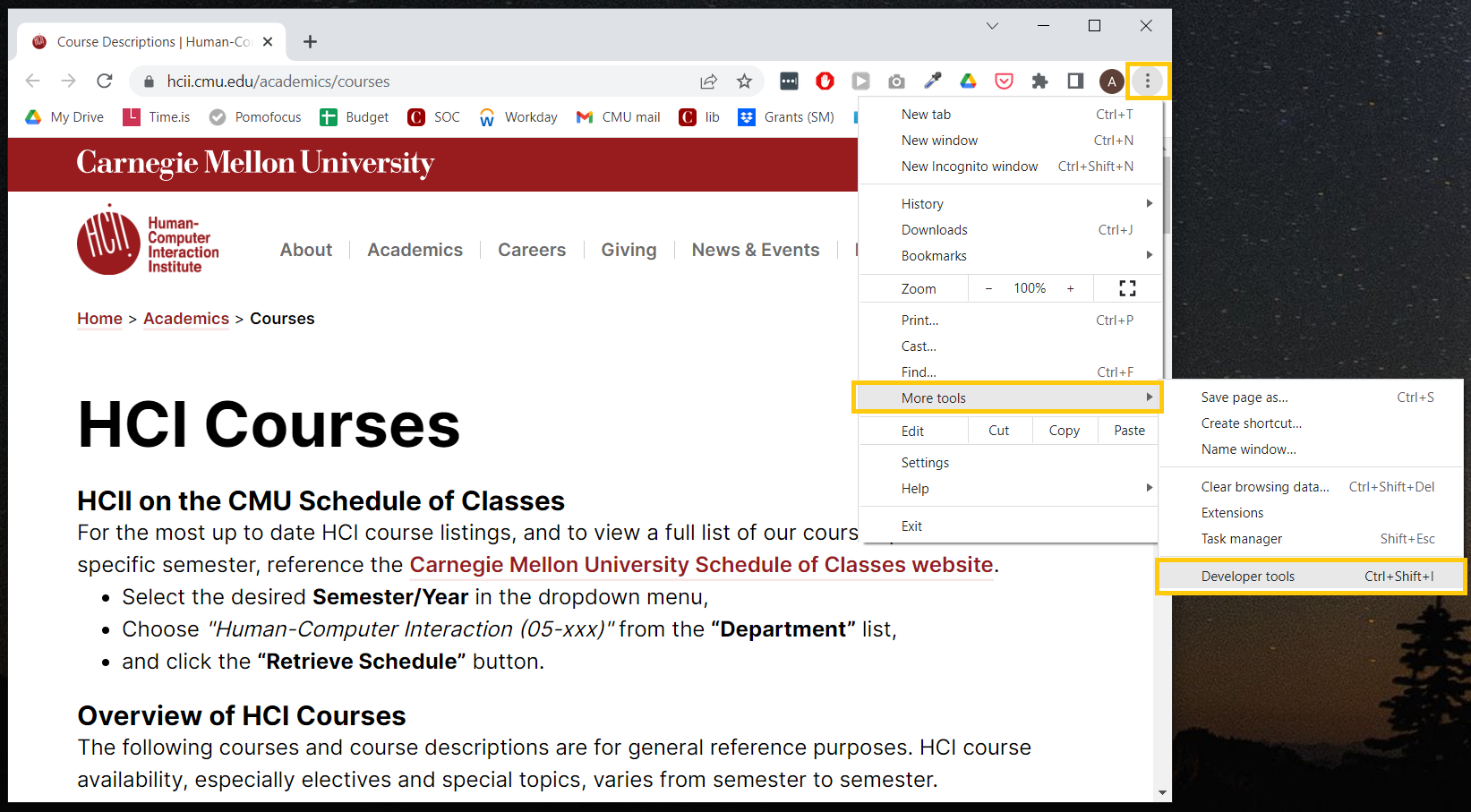Decrease zoom with minus button
The width and height of the screenshot is (1471, 812).
[x=988, y=288]
